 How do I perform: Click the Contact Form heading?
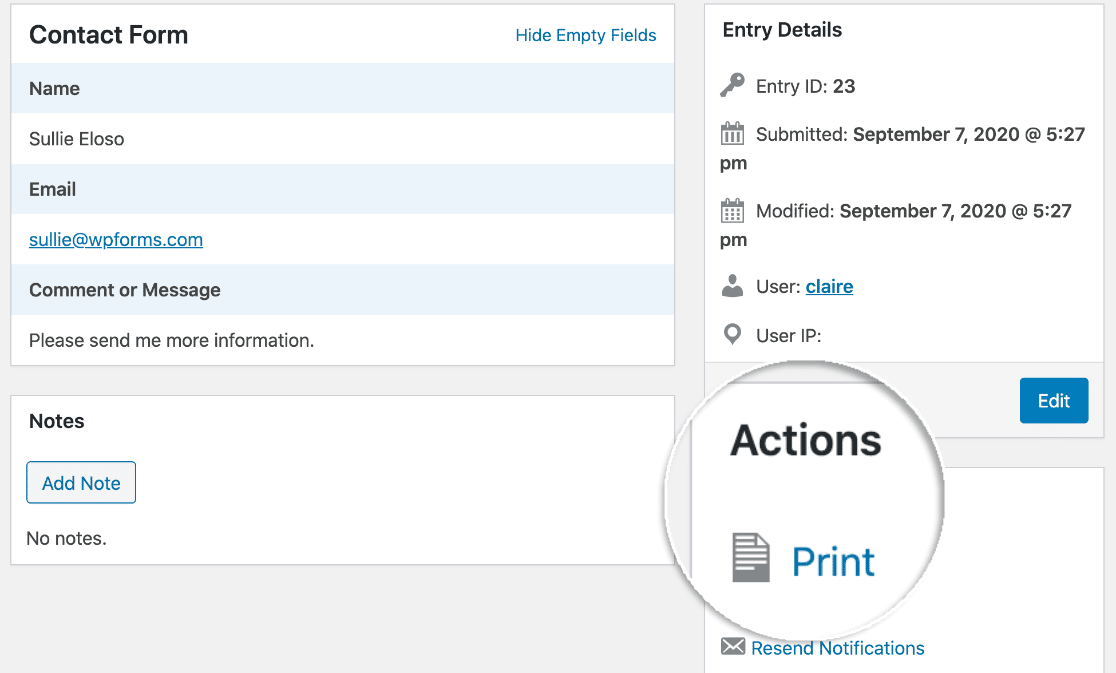109,35
